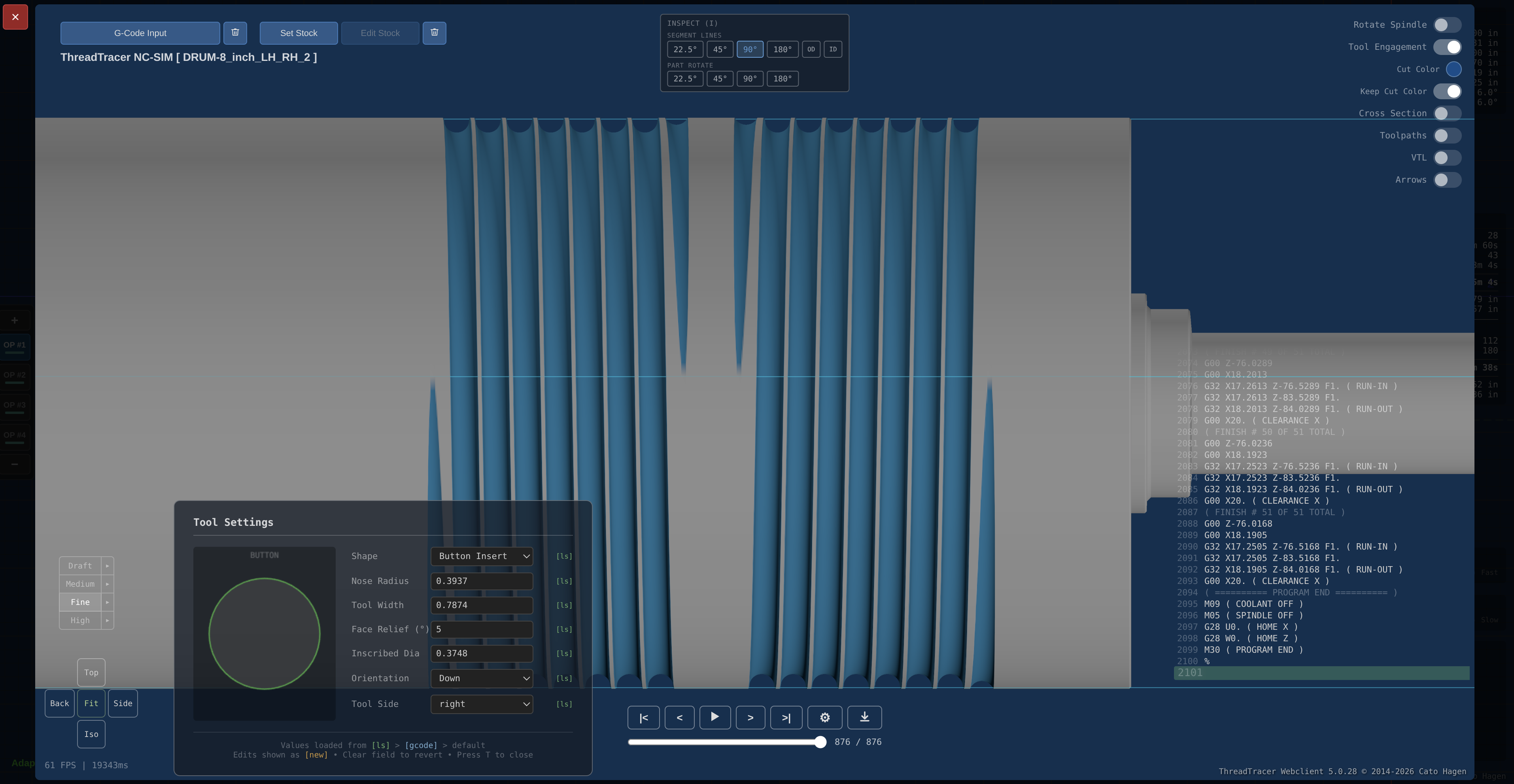Click the trash icon next to G-Code Input
The image size is (1514, 784).
tap(235, 33)
